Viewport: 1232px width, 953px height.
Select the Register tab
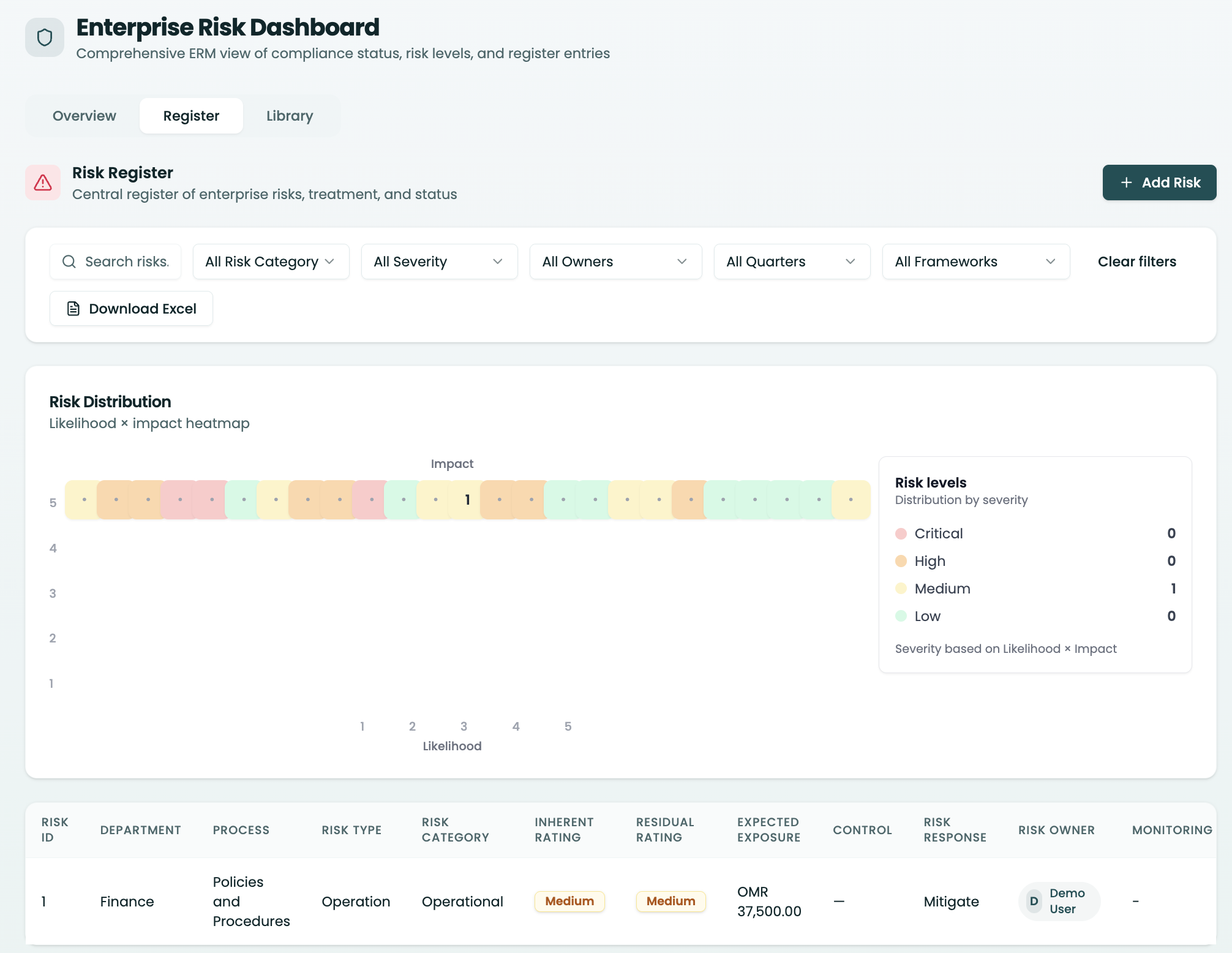[191, 116]
